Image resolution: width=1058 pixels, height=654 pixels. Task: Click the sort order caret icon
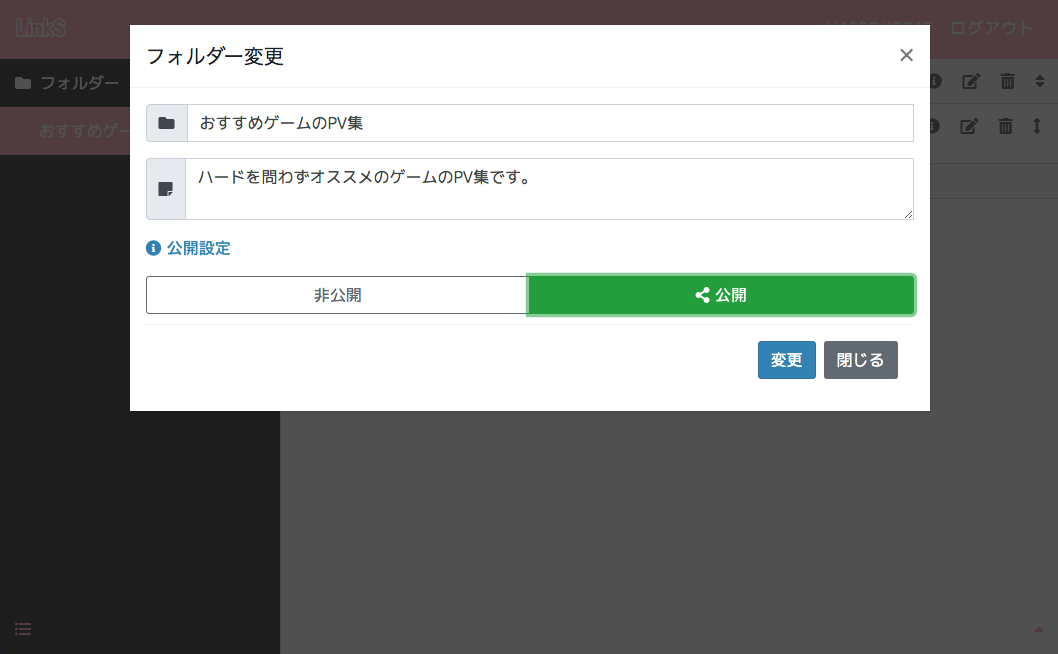[x=1040, y=81]
